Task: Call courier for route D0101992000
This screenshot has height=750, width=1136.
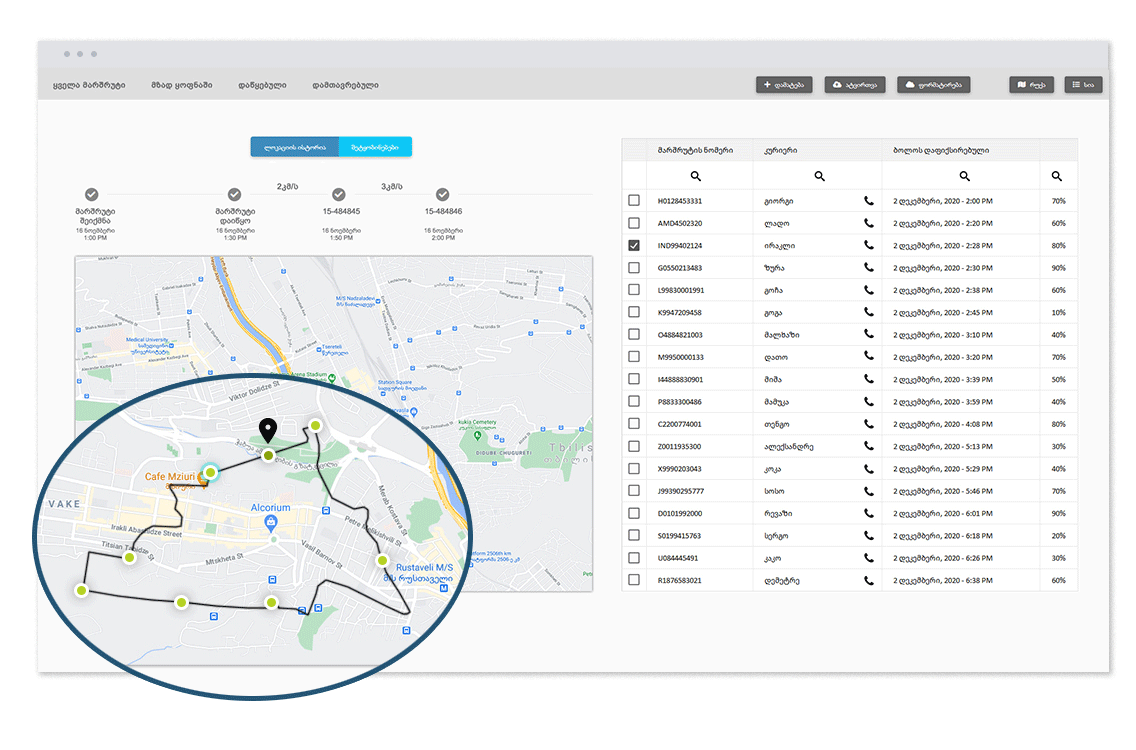Action: tap(869, 513)
